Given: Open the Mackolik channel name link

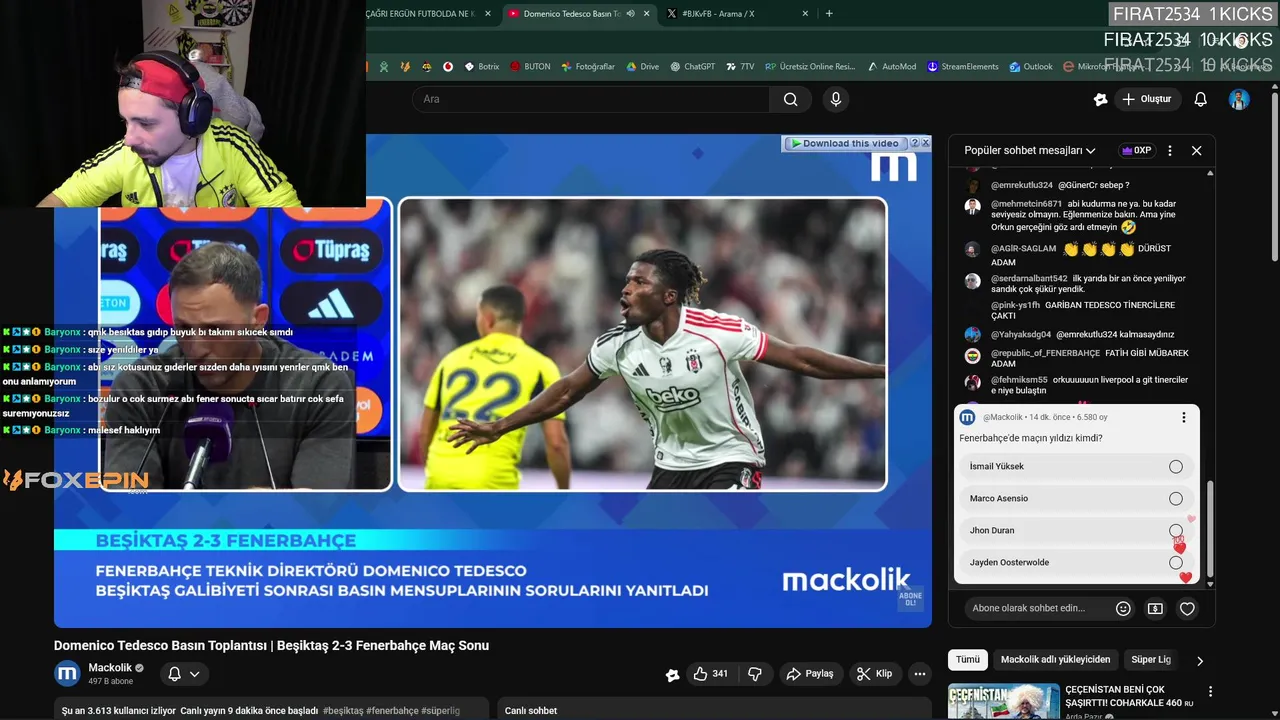Looking at the screenshot, I should pos(110,668).
